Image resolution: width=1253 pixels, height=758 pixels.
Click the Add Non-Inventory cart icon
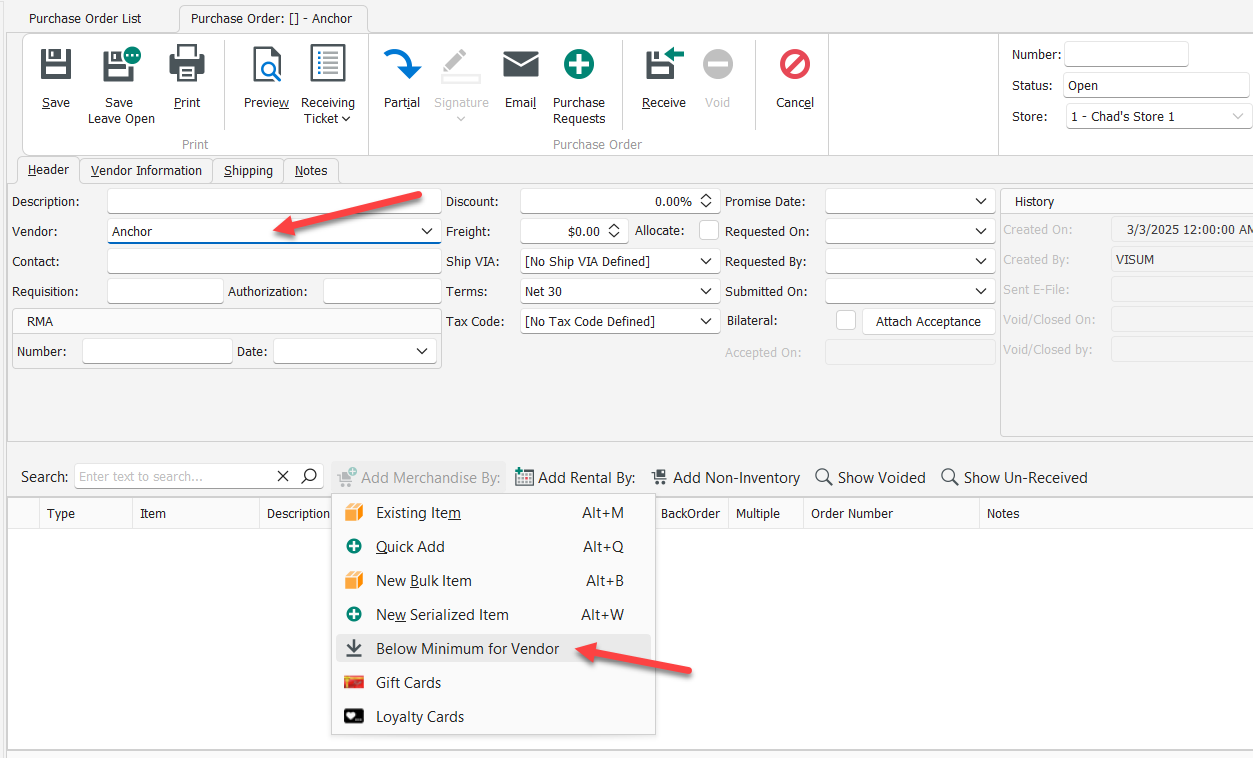[x=659, y=477]
